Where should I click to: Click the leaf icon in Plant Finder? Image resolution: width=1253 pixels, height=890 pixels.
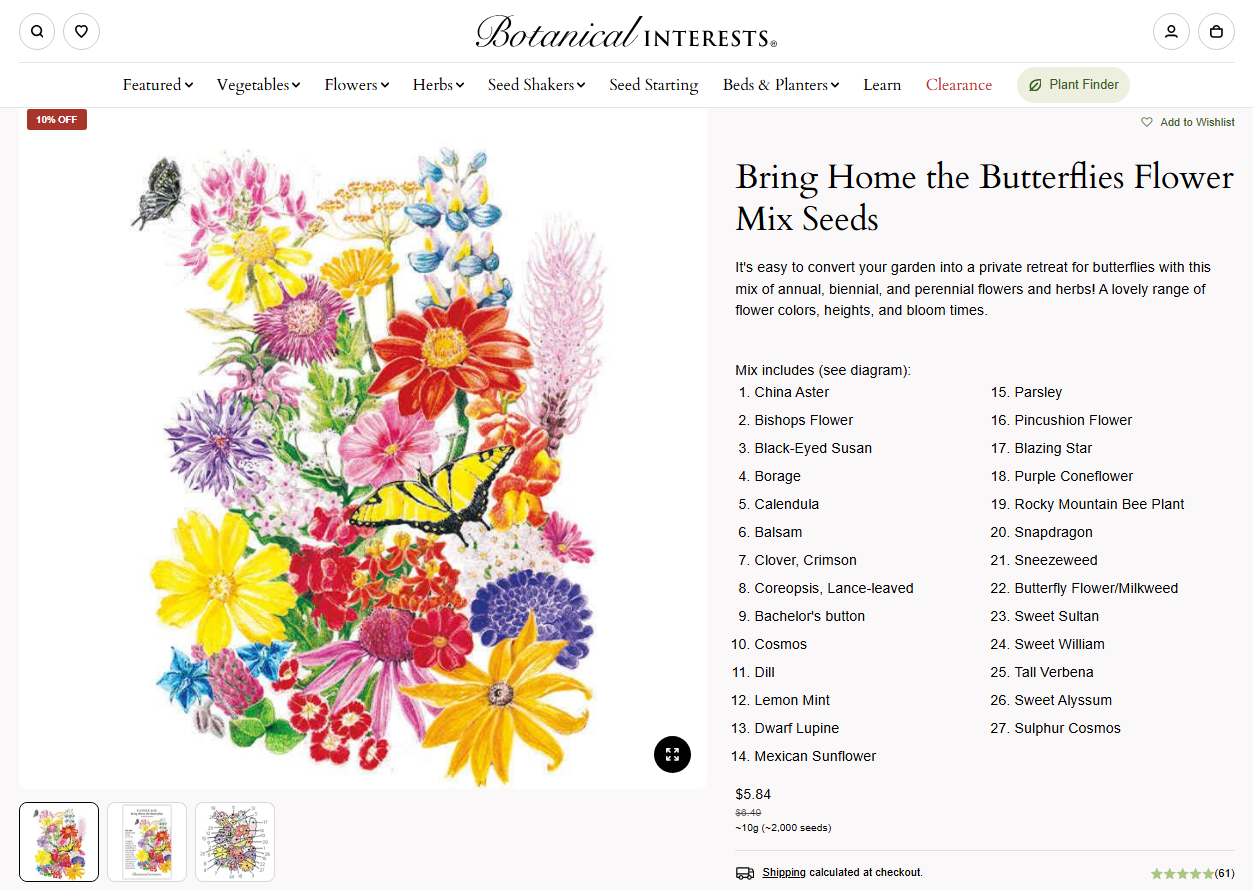click(x=1035, y=85)
